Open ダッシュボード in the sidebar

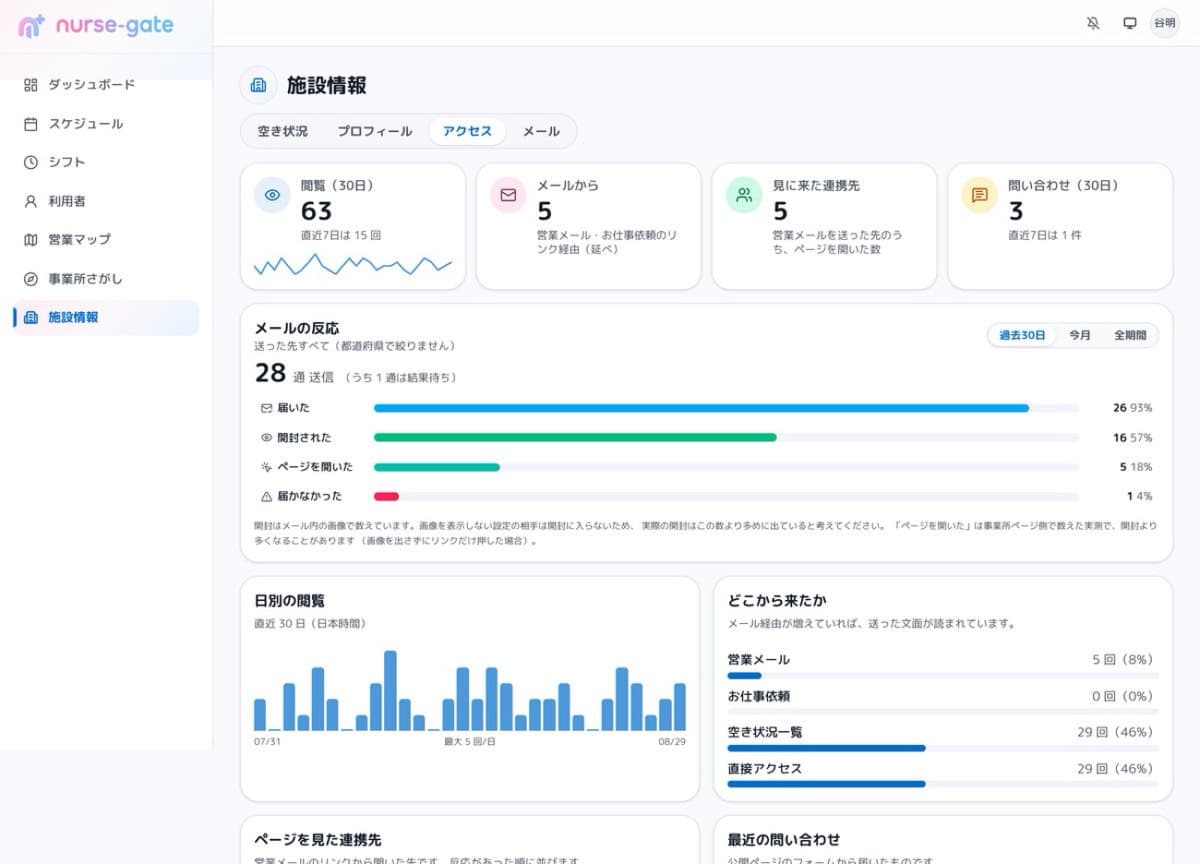coord(106,85)
